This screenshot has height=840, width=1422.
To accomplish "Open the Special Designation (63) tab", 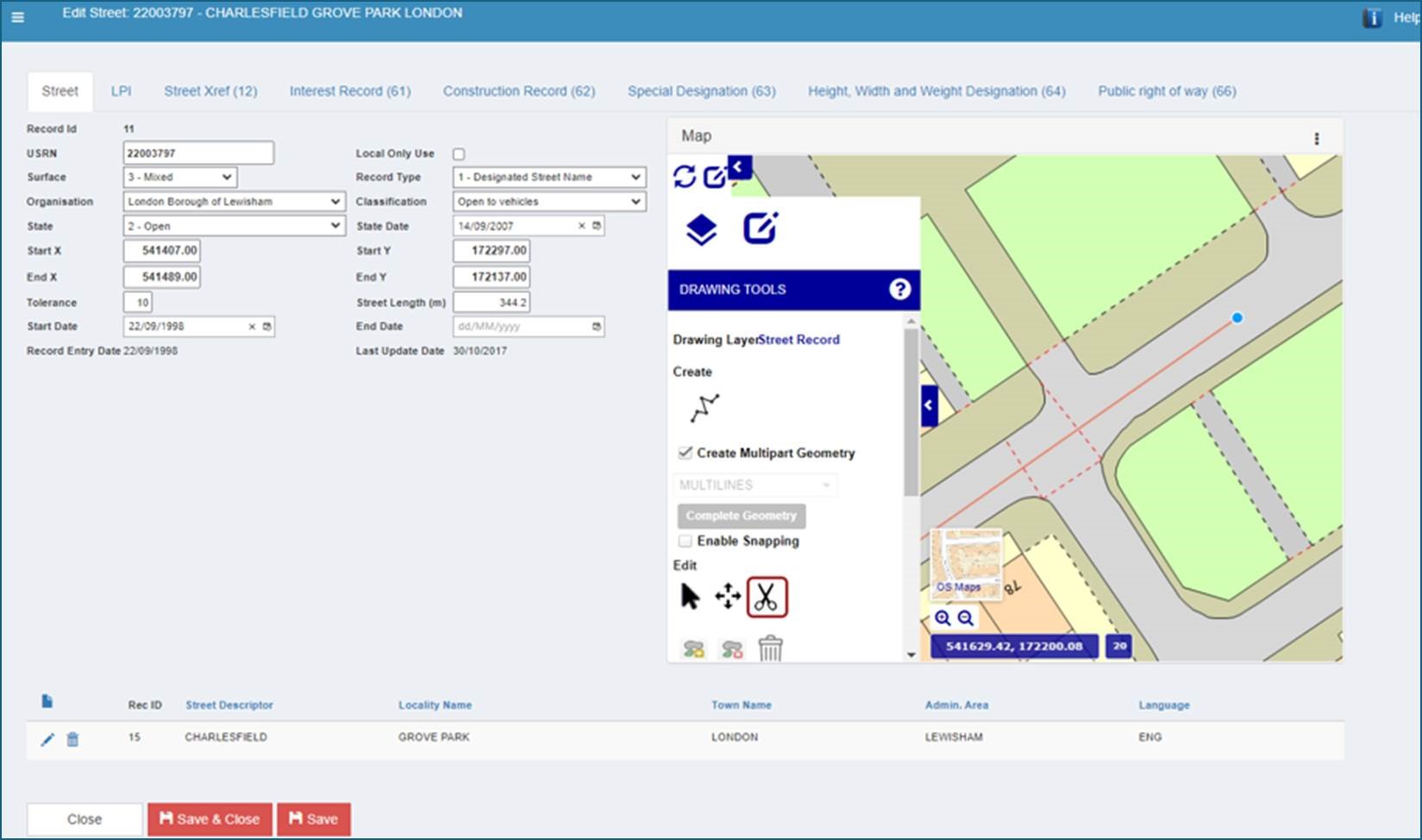I will 702,91.
